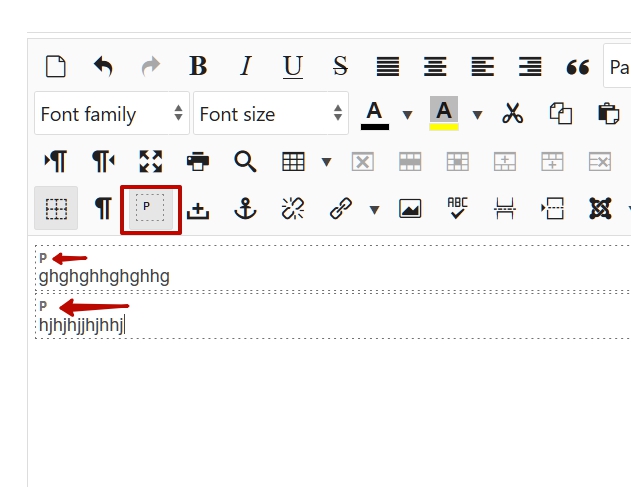The height and width of the screenshot is (487, 631).
Task: Click the Undo arrow icon
Action: [x=103, y=67]
